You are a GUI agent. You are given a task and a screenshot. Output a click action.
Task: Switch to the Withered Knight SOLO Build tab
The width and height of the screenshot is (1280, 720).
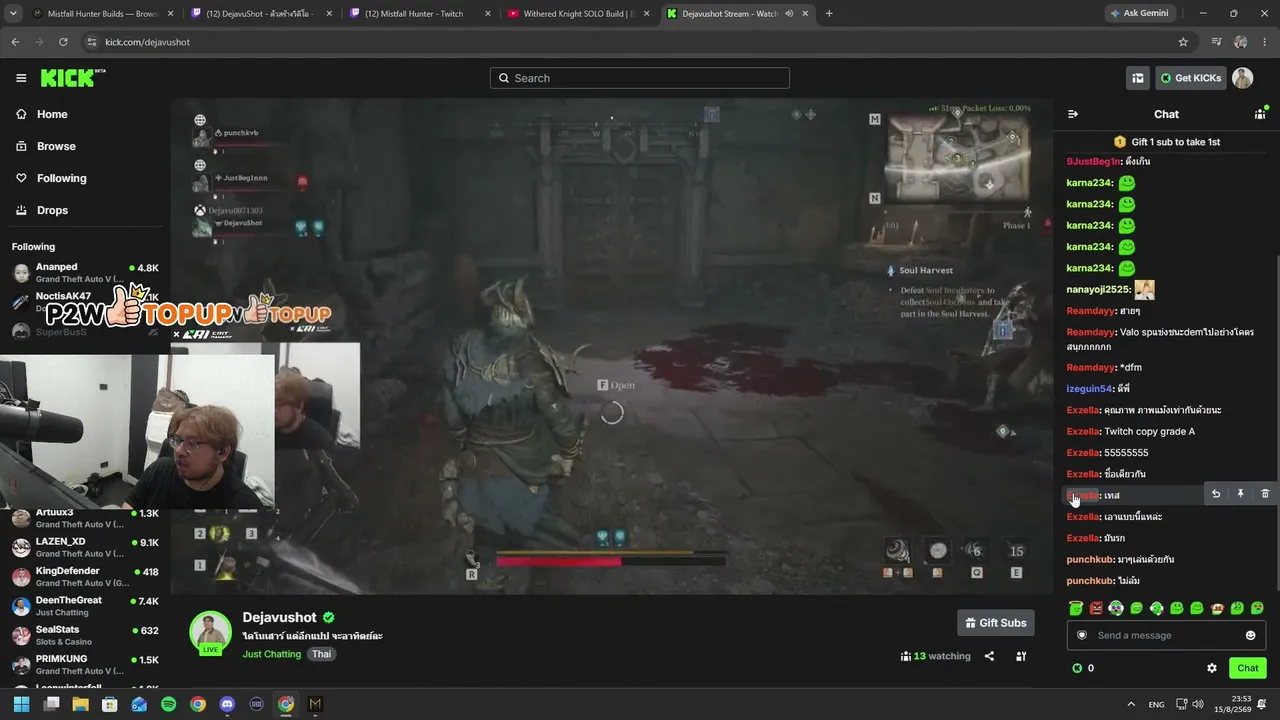point(579,14)
